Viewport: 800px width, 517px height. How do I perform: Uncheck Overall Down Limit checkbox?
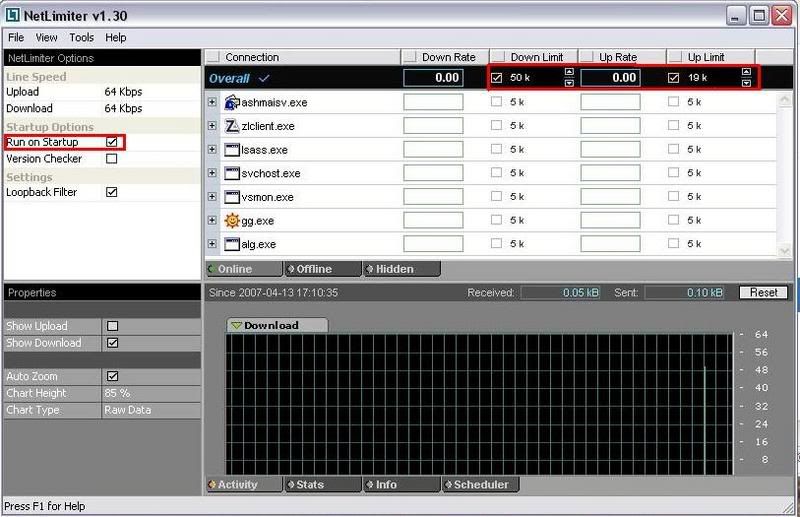[x=496, y=78]
